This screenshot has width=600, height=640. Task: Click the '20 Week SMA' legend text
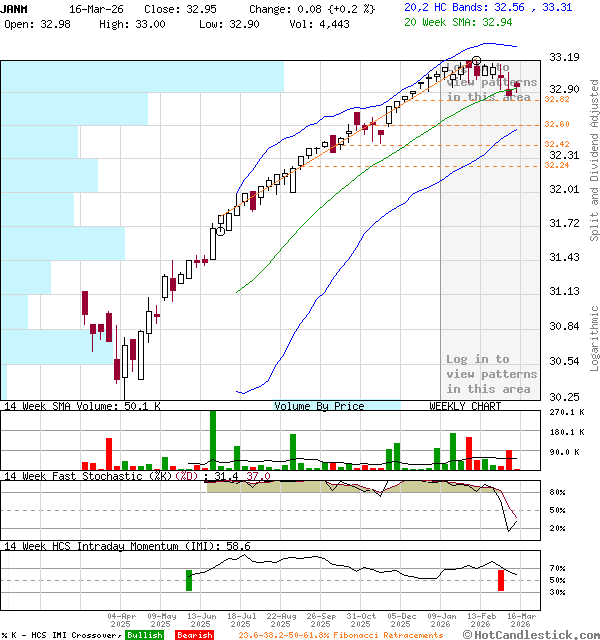pos(441,20)
